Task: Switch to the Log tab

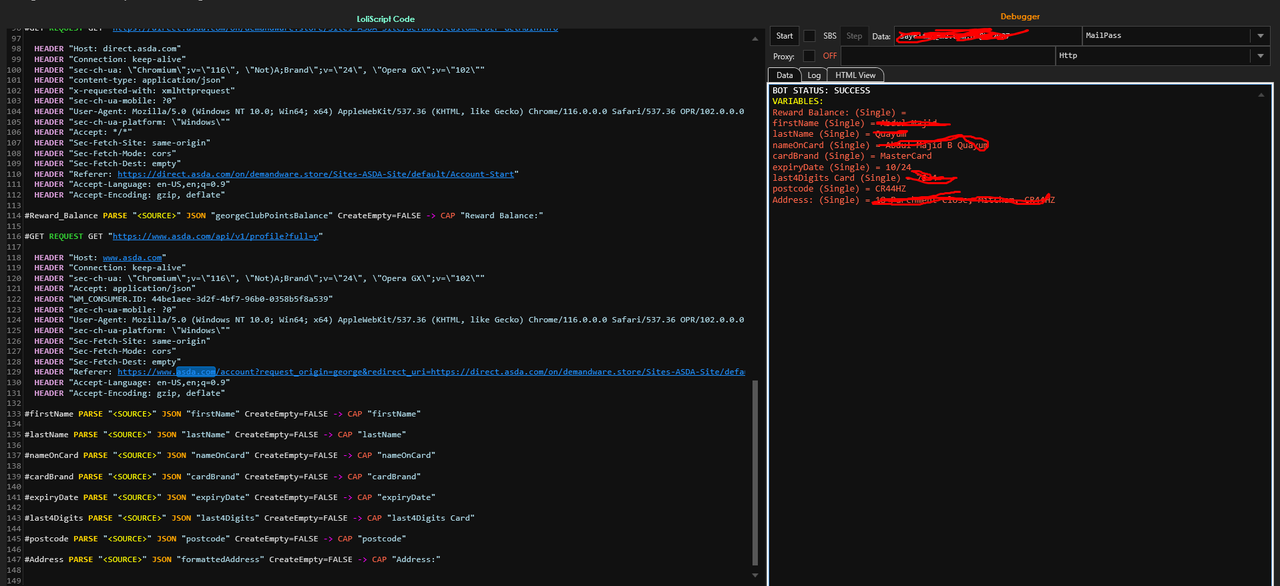Action: pos(814,75)
